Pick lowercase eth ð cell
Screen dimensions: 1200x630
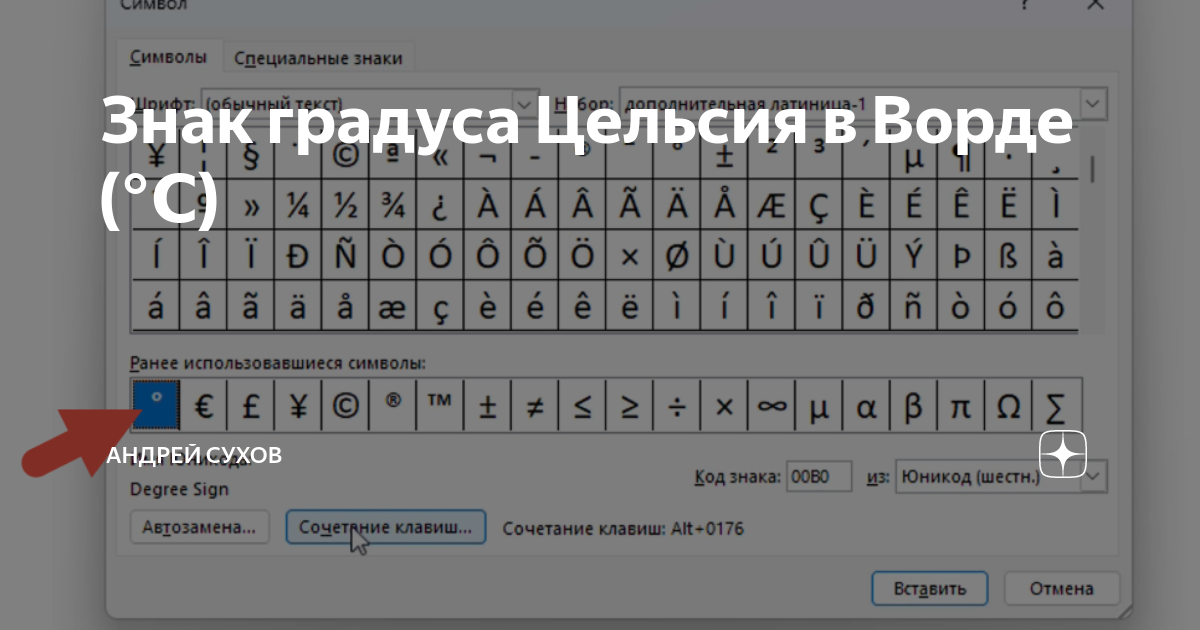point(866,307)
